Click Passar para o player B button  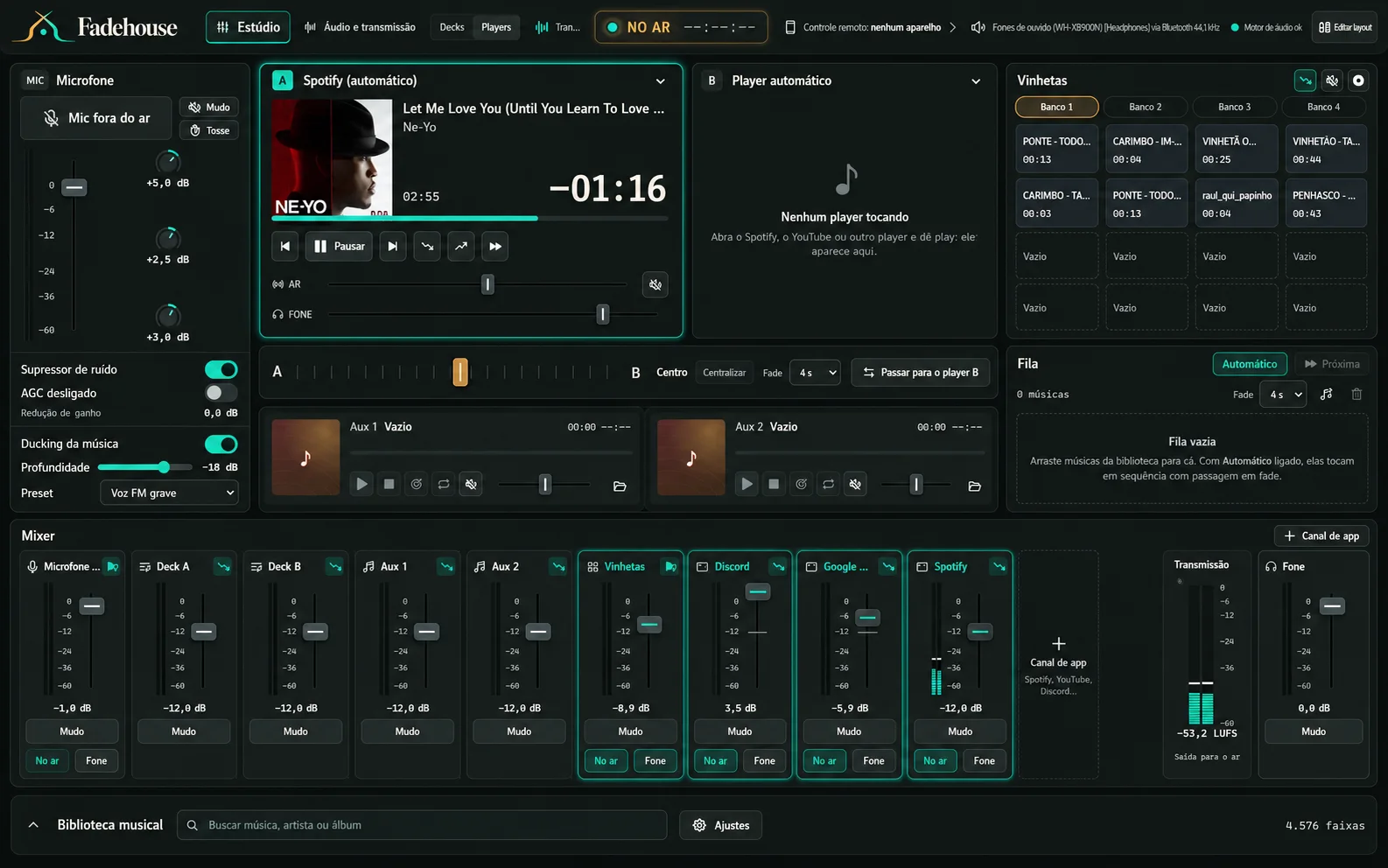(x=921, y=373)
